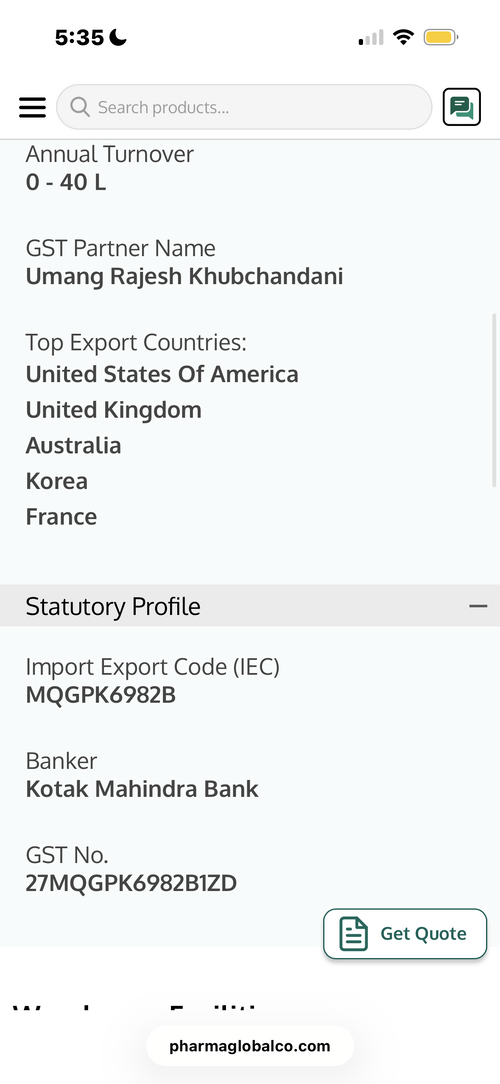Open the hamburger menu
The height and width of the screenshot is (1084, 500).
(33, 107)
